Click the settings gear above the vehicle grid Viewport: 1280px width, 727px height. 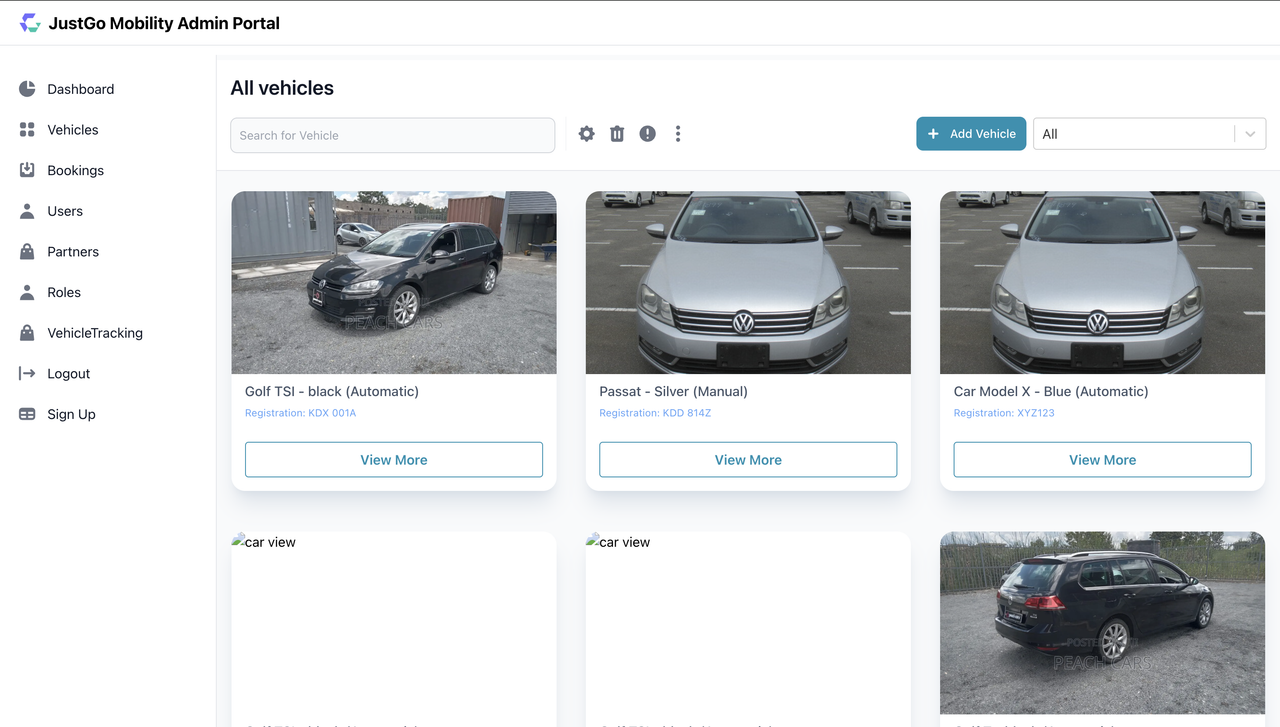586,133
